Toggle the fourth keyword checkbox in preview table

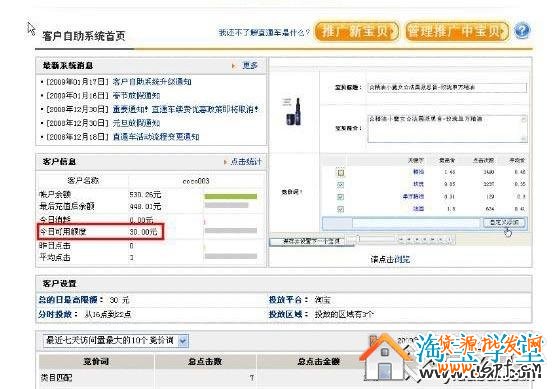(340, 209)
